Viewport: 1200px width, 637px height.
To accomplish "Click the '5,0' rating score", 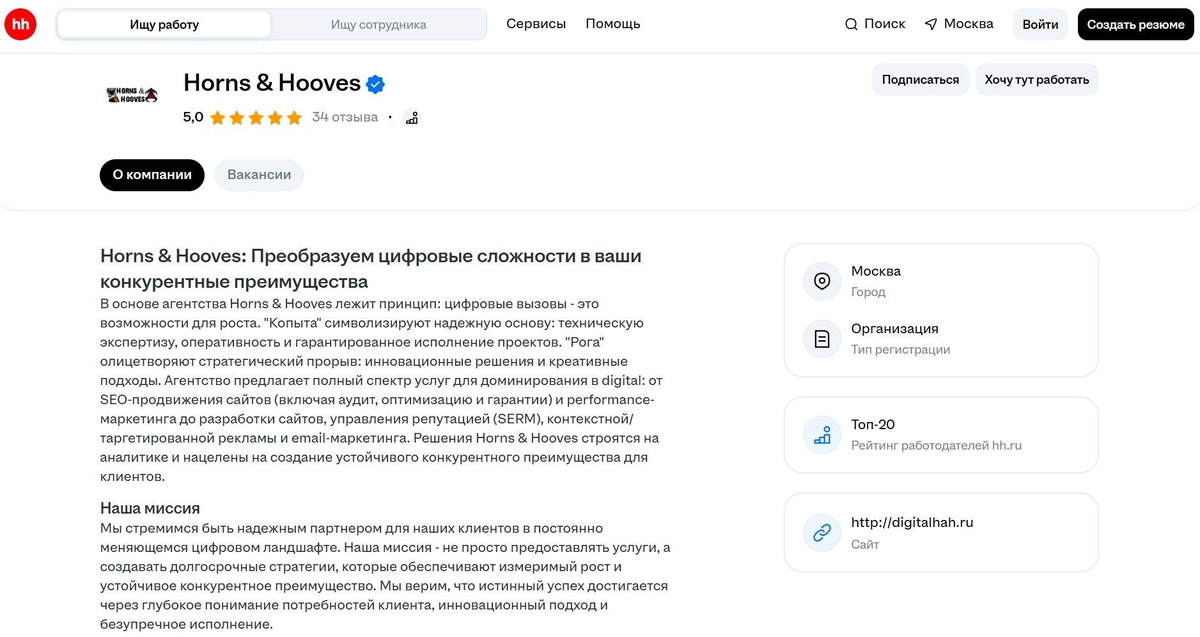I will [193, 117].
